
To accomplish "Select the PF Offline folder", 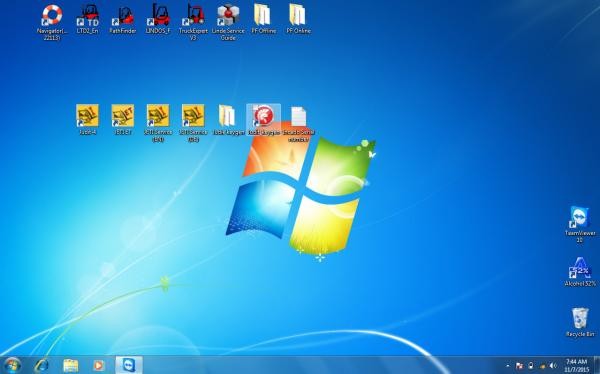I will 263,19.
